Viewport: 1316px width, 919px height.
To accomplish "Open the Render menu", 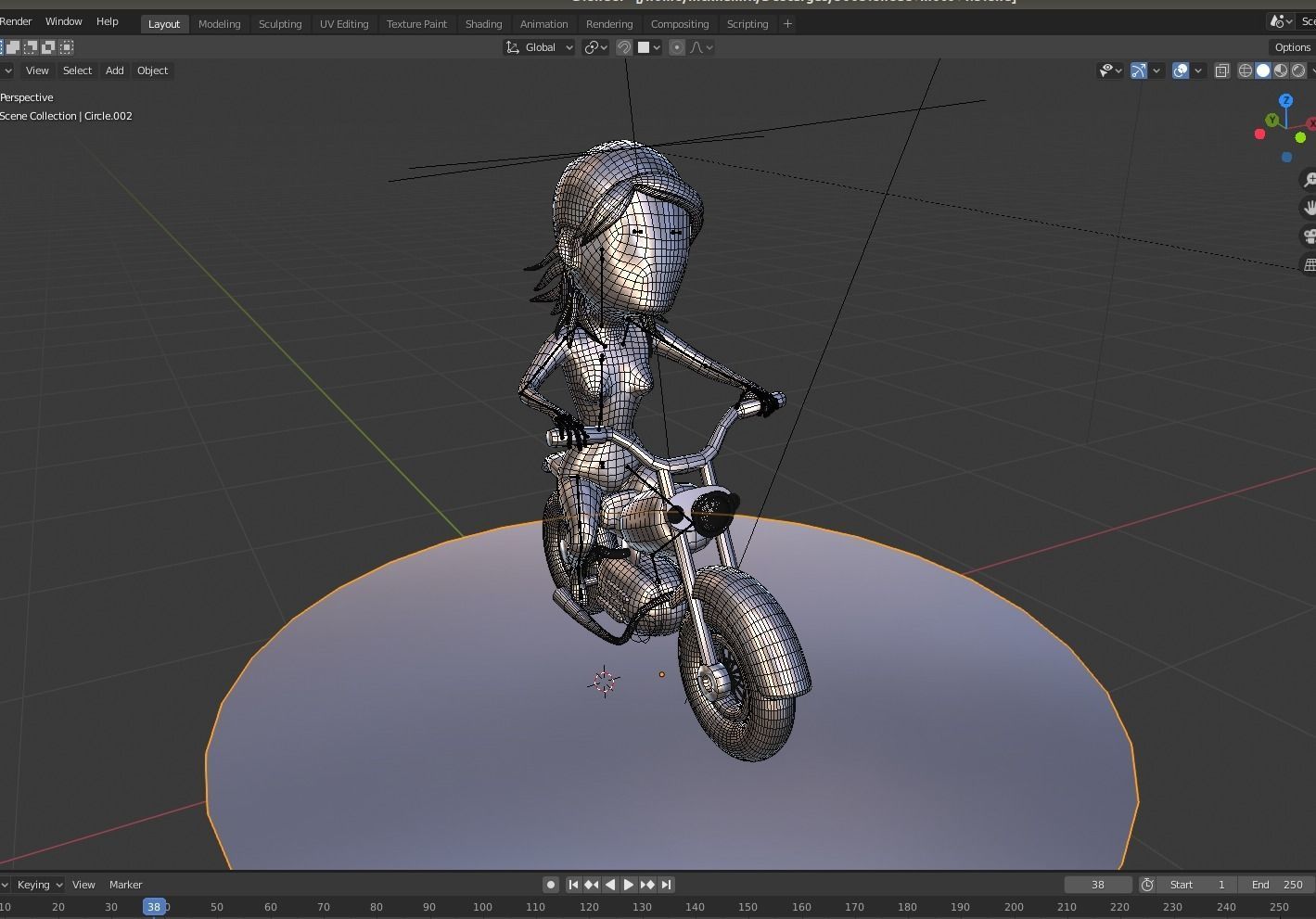I will pos(16,21).
